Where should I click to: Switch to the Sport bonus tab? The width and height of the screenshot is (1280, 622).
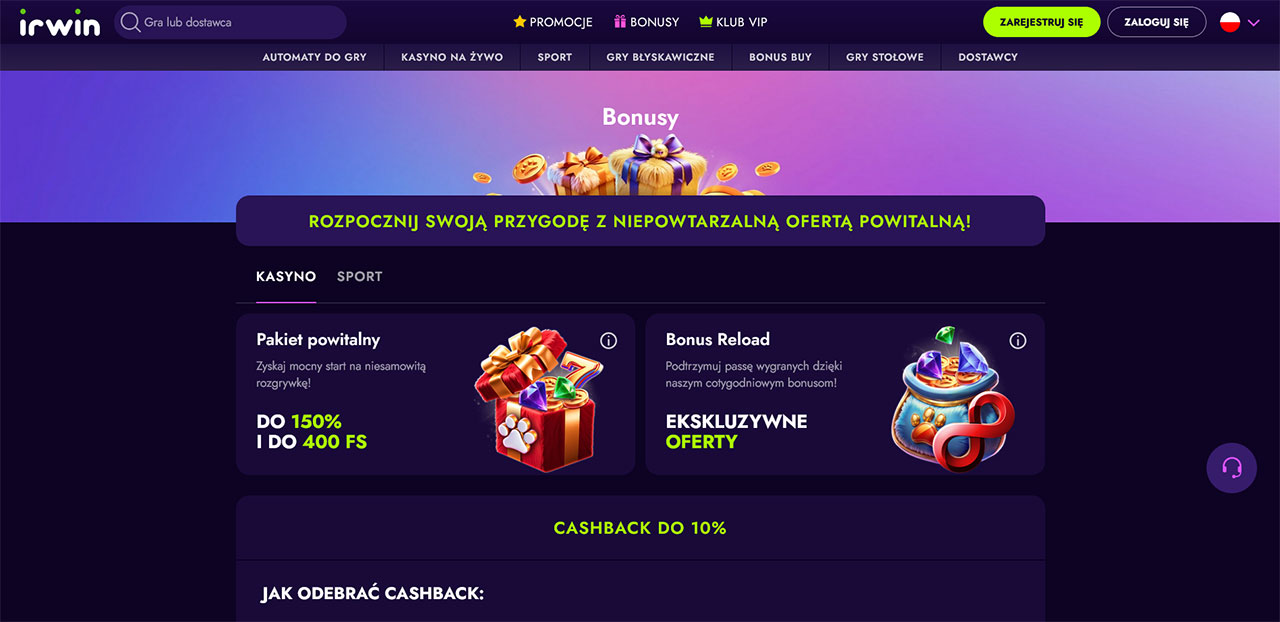360,277
